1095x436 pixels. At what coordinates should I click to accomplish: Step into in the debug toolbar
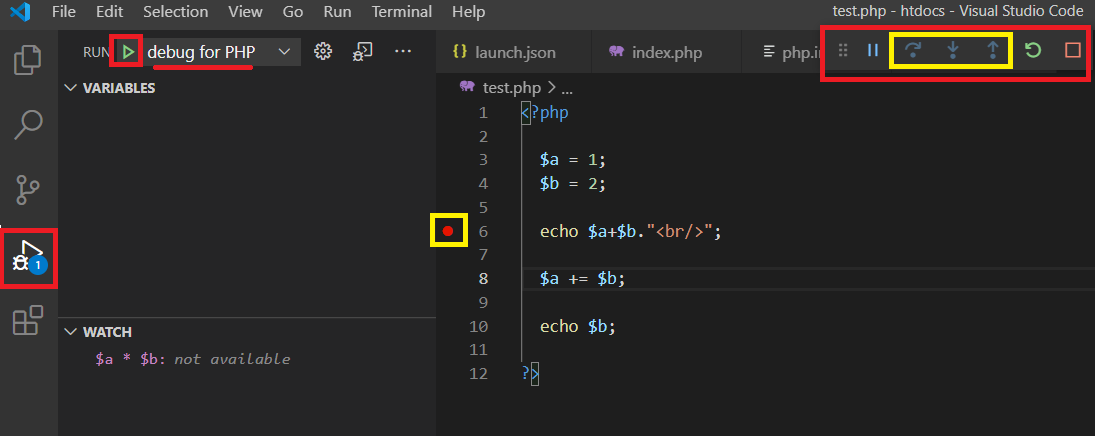(952, 50)
